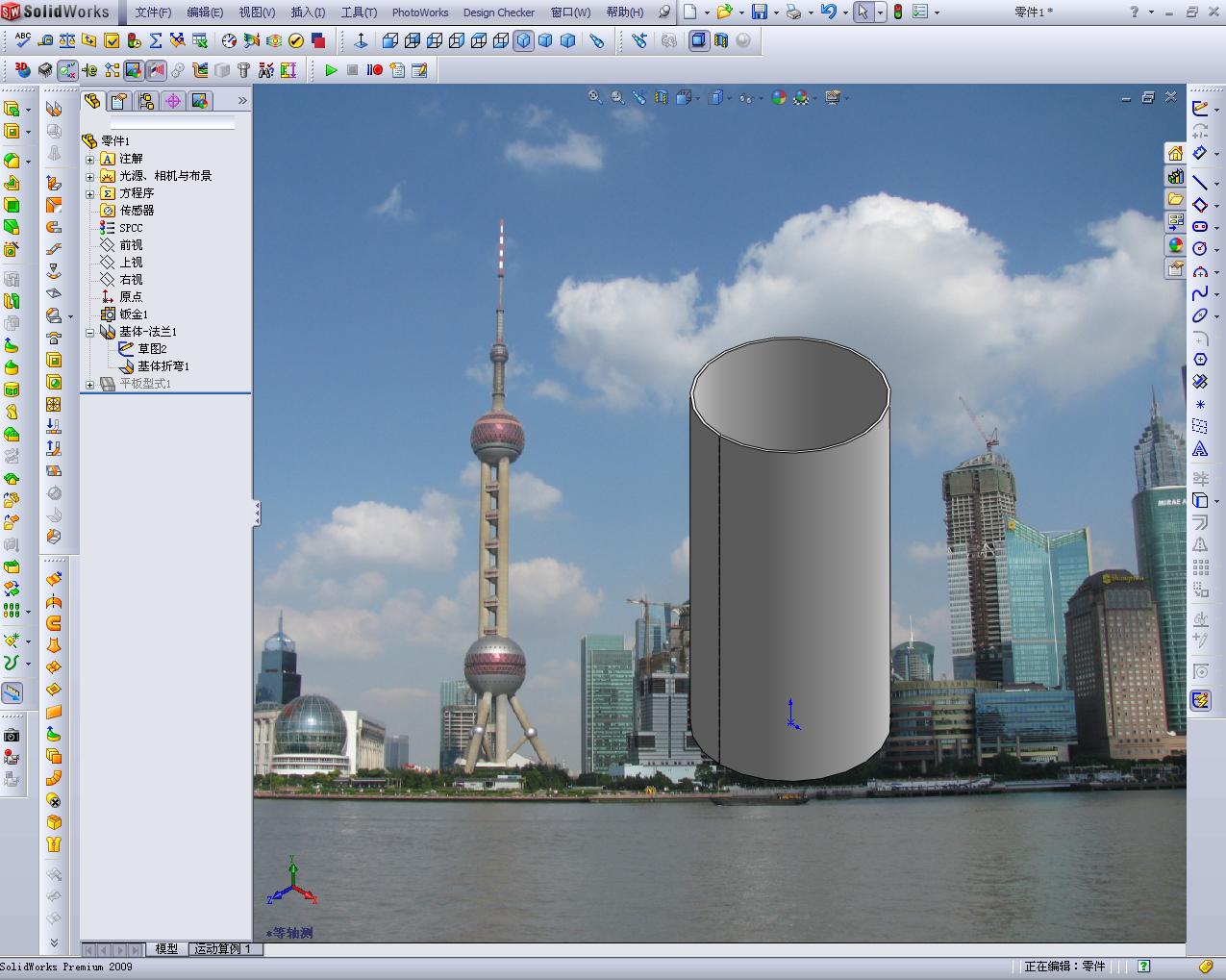Expand the 方程序 node
The width and height of the screenshot is (1226, 980).
tap(90, 193)
